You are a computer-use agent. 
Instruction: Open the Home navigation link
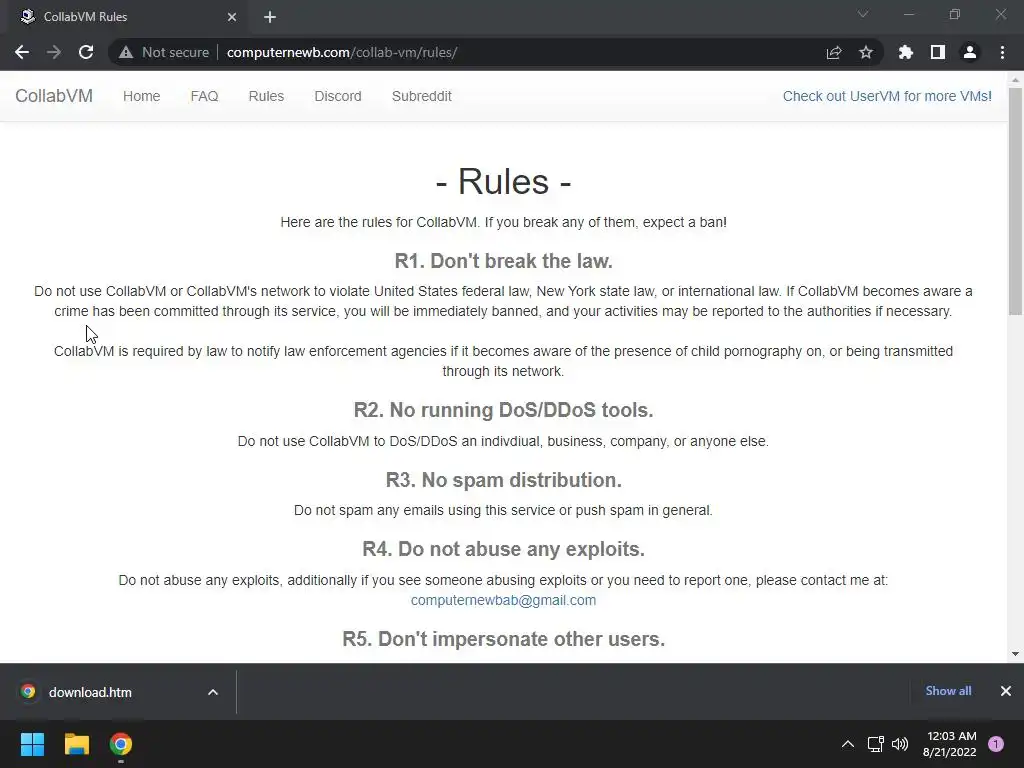(142, 96)
